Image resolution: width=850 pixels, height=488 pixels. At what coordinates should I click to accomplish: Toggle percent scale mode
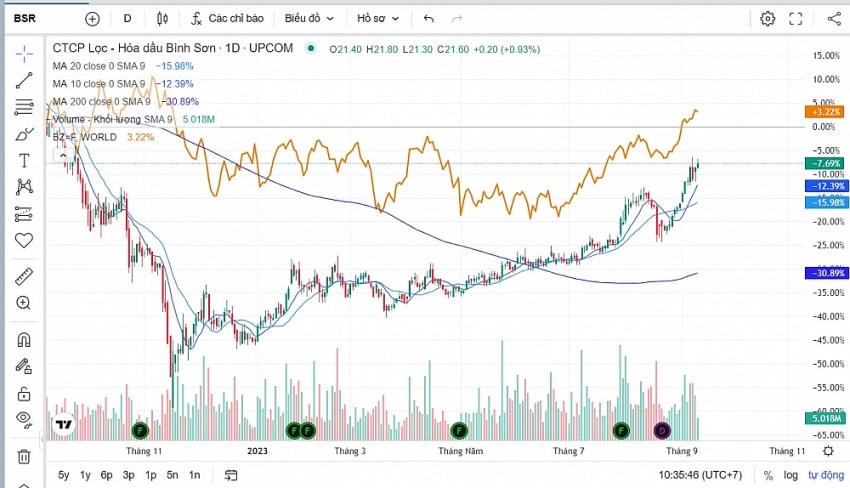click(x=768, y=476)
